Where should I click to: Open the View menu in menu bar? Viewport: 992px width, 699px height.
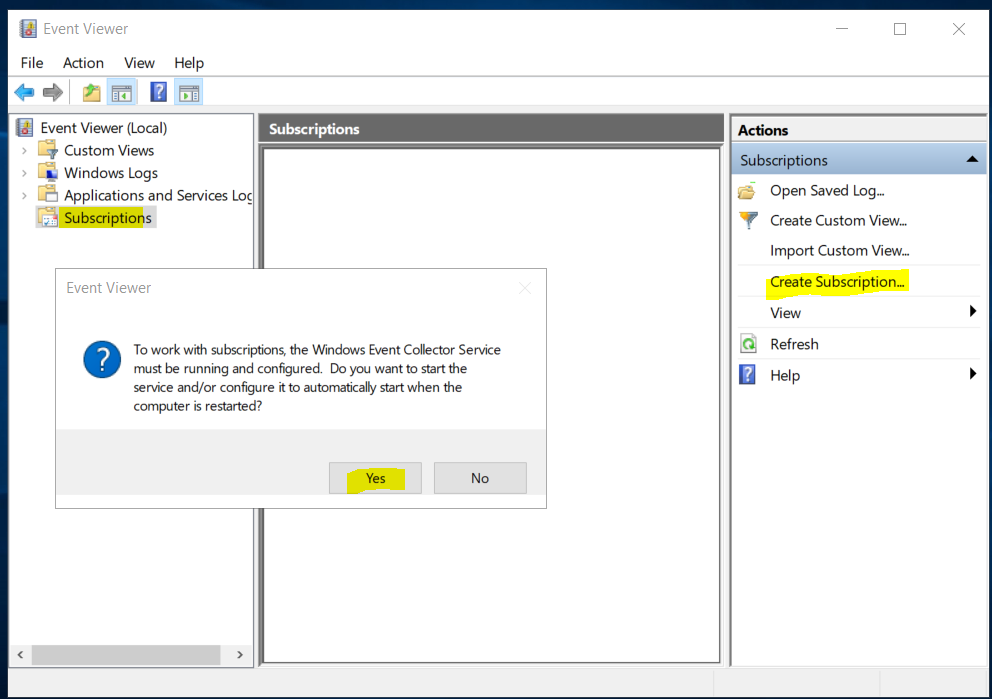tap(139, 63)
